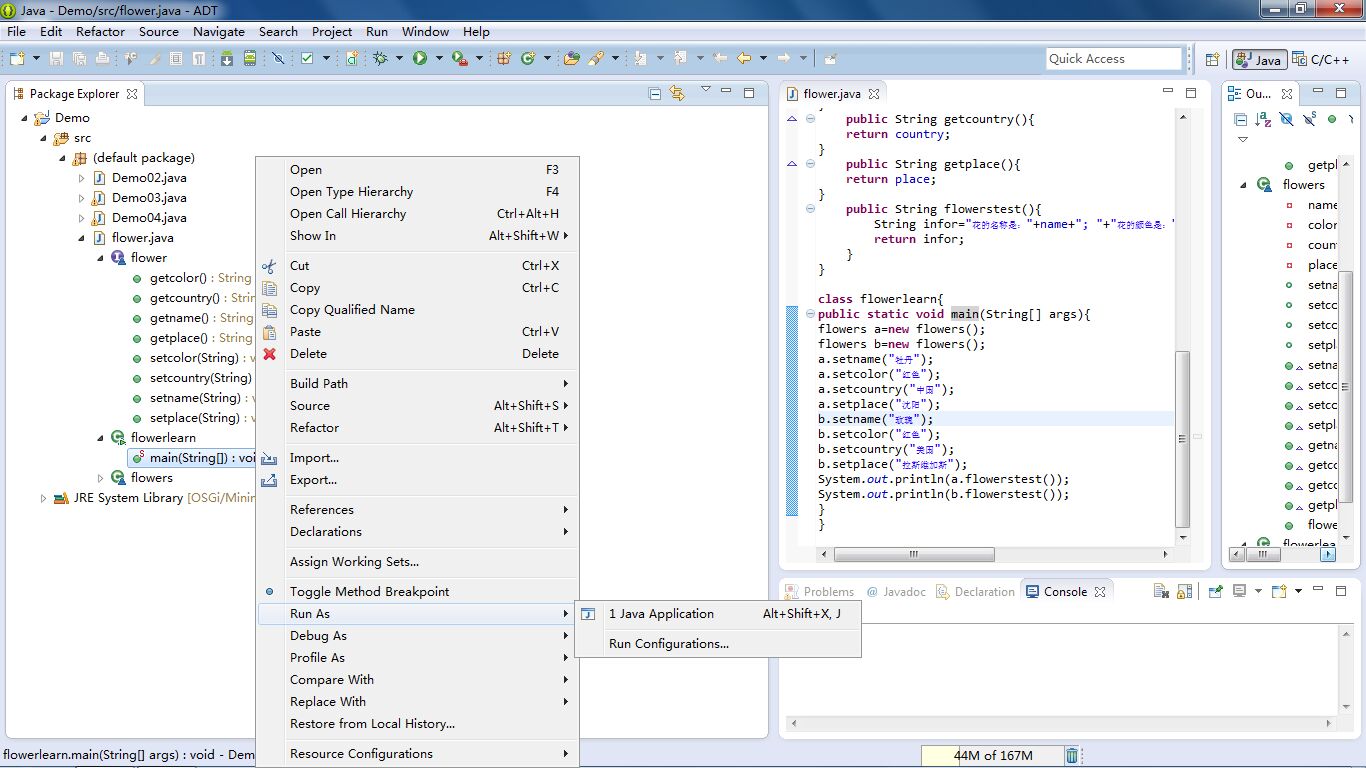Click the New file toolbar icon
This screenshot has height=768, width=1366.
16,59
